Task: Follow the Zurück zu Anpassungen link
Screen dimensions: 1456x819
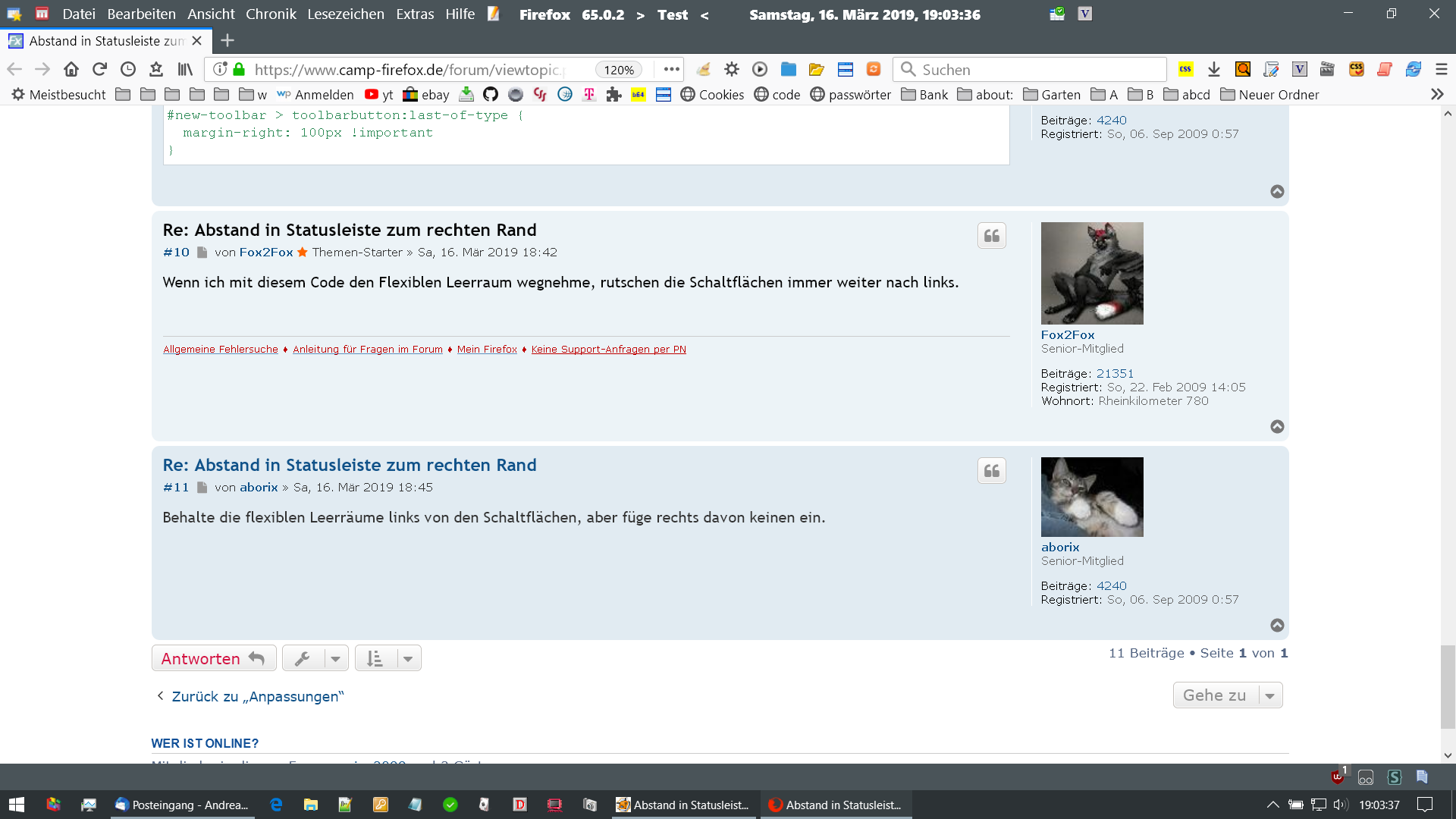Action: coord(257,696)
